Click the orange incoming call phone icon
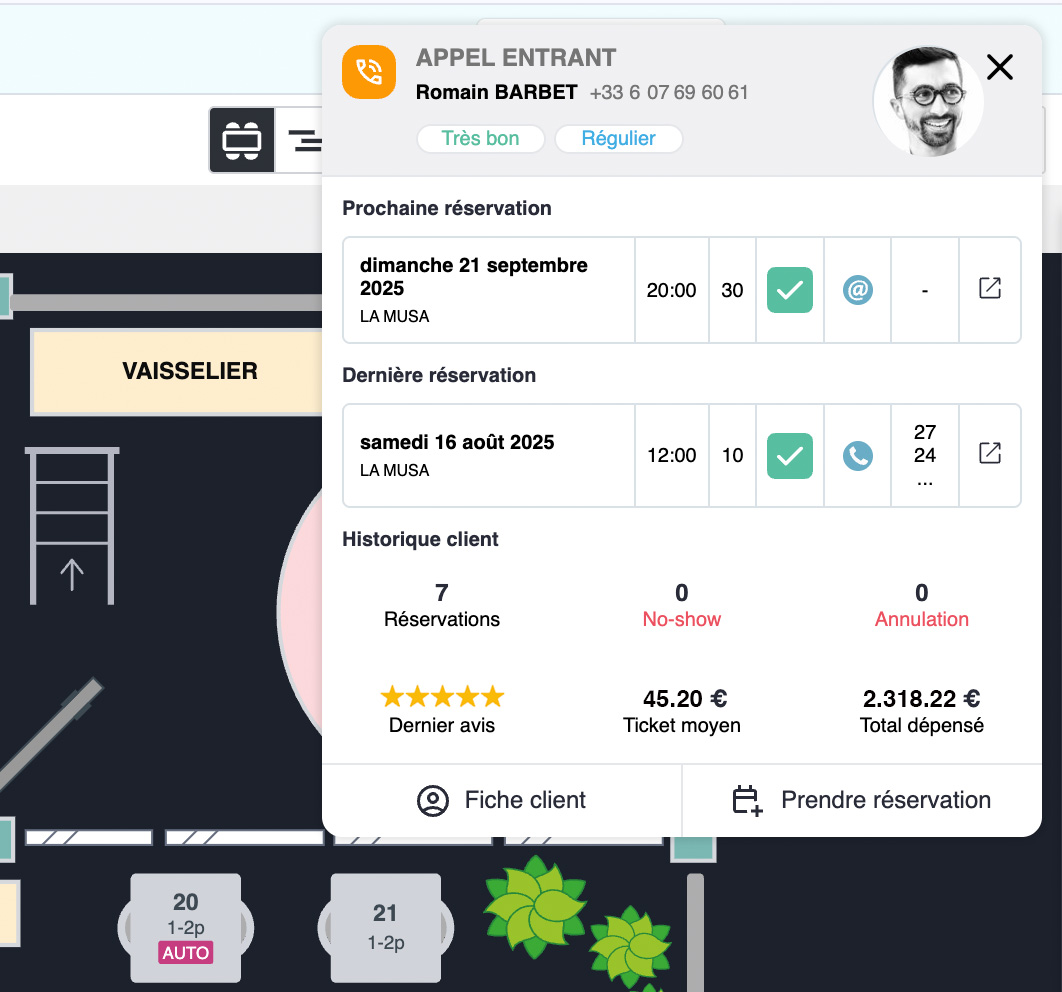1062x992 pixels. [x=369, y=72]
